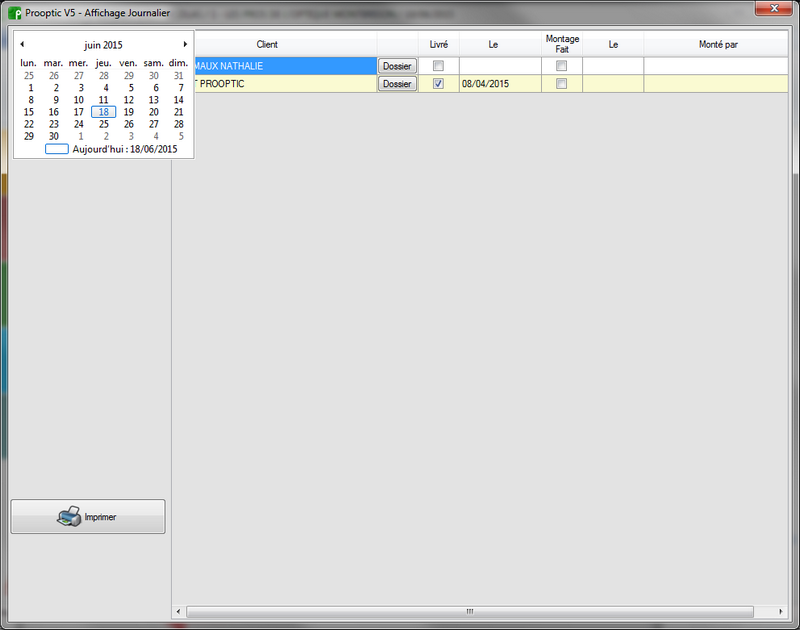Tick Montage Fait for NATHALIE row

561,66
